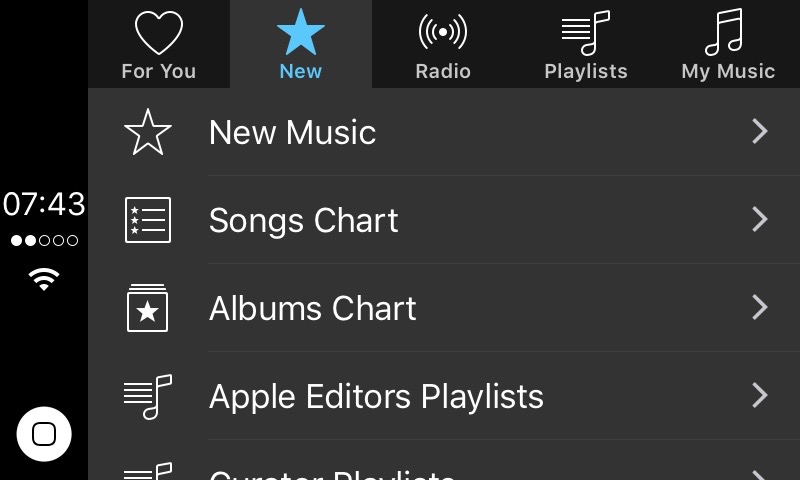
Task: Tap the Playlists music-list icon
Action: (x=585, y=32)
